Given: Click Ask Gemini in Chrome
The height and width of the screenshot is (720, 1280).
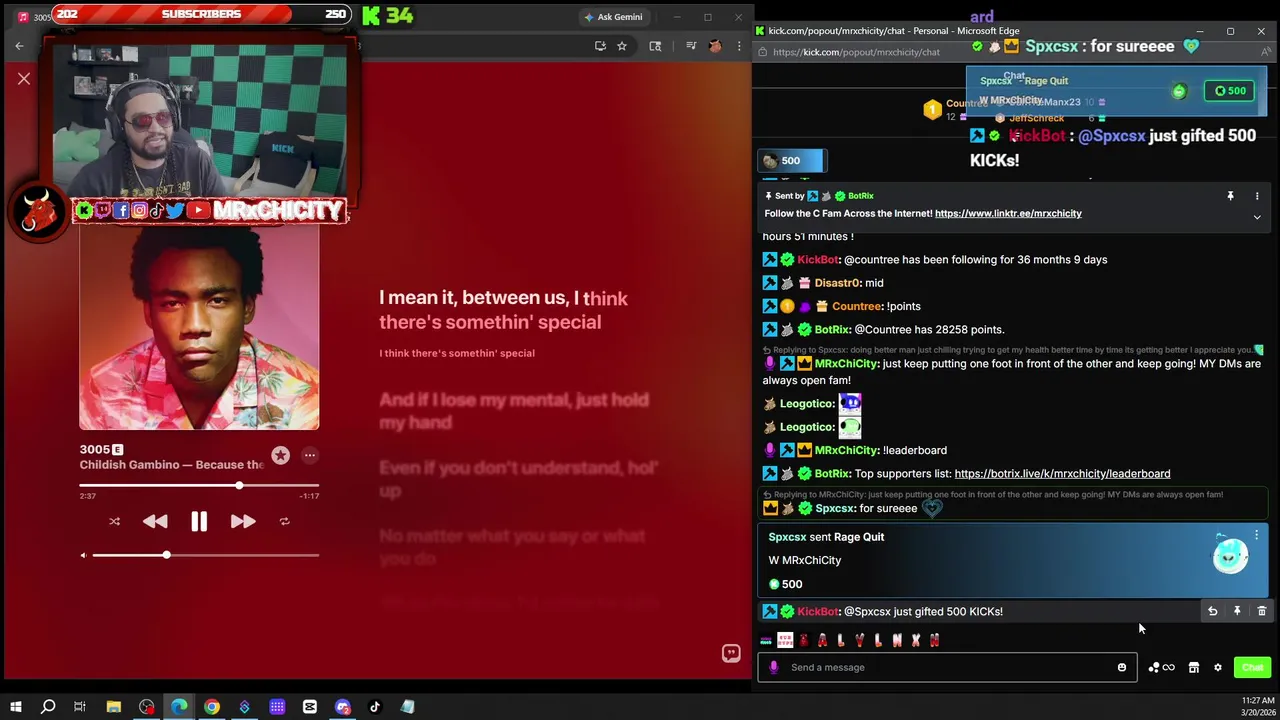Looking at the screenshot, I should [x=614, y=17].
